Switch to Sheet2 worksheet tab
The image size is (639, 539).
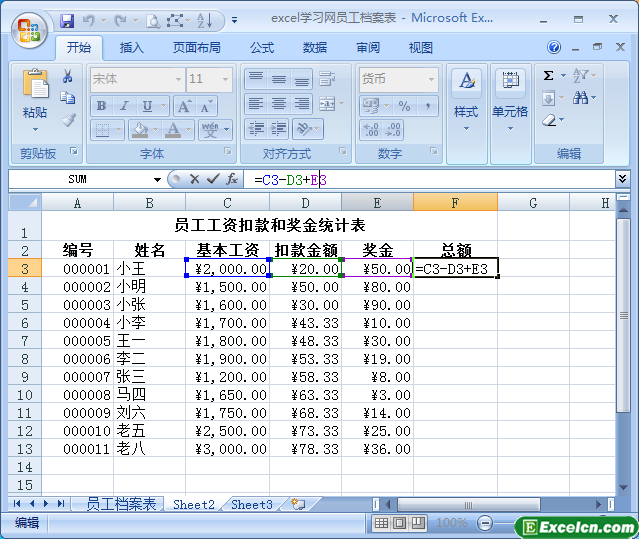click(x=193, y=504)
